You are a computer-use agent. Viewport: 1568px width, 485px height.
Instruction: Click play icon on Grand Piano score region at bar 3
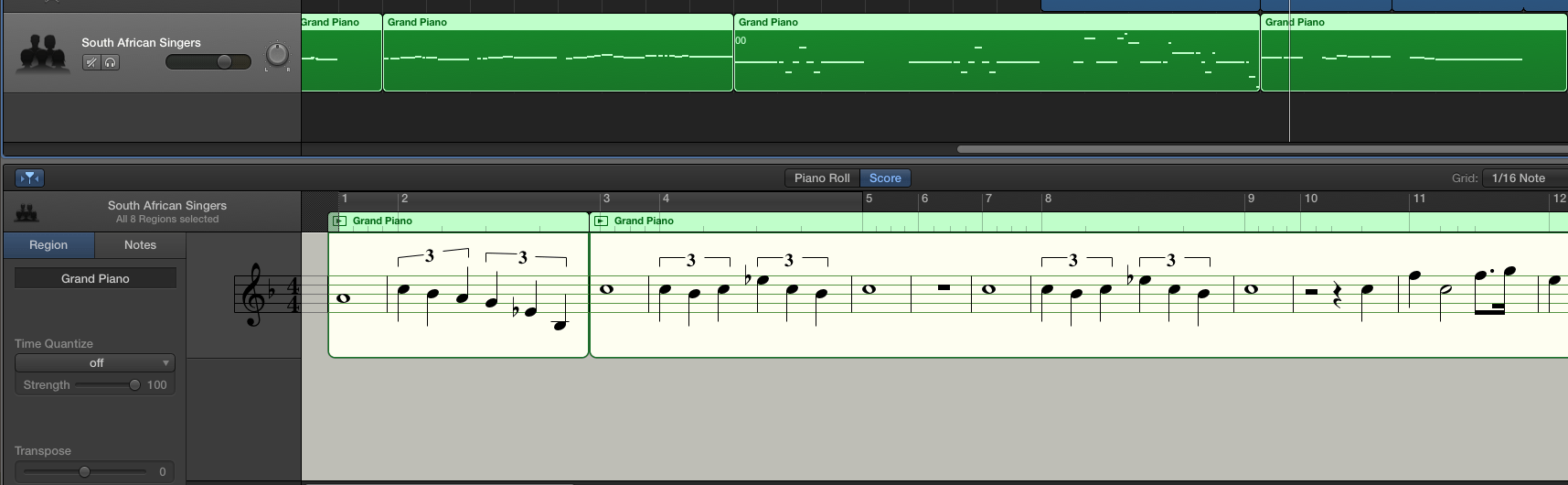click(601, 221)
